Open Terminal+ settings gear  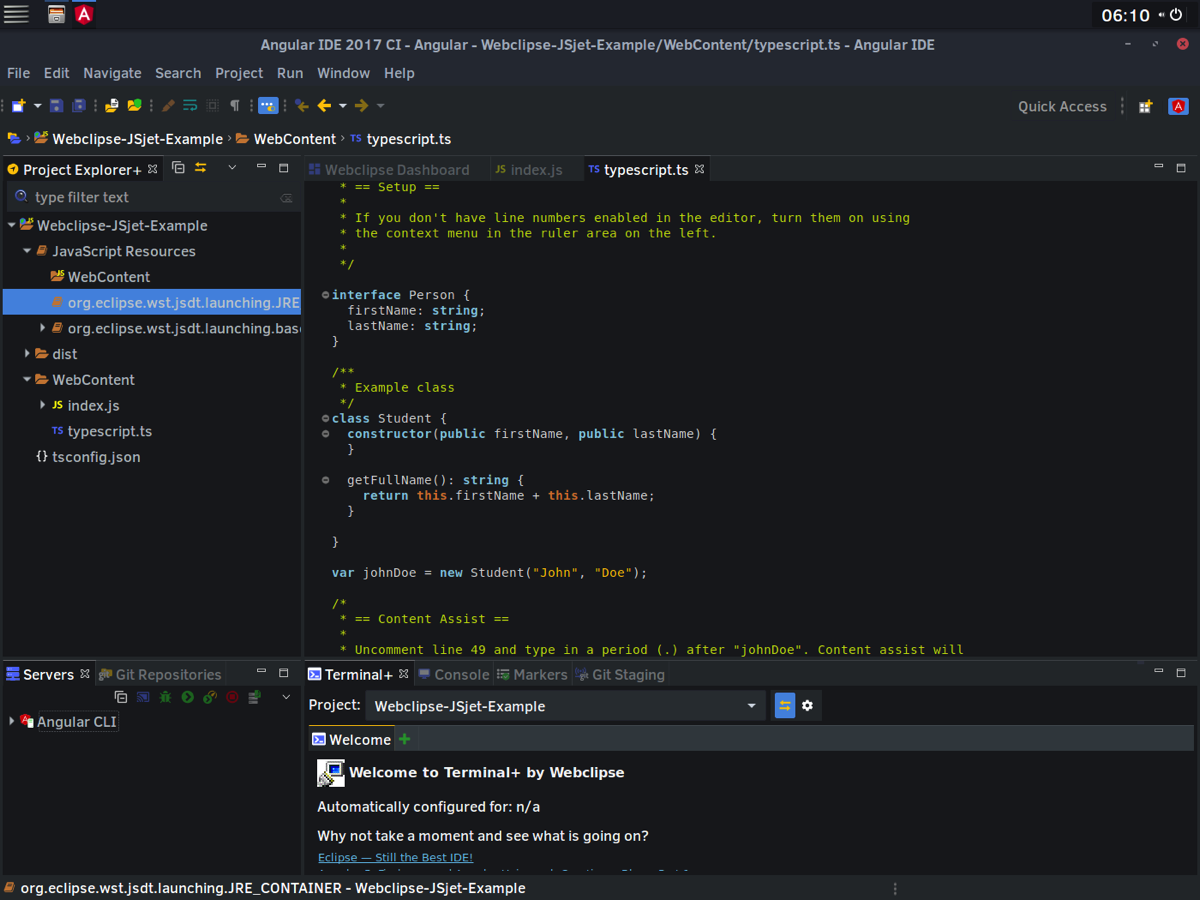point(808,706)
